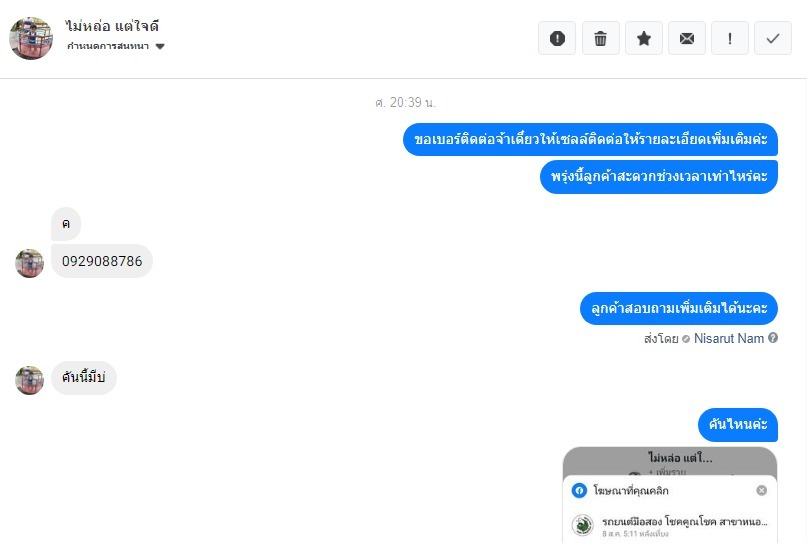Image resolution: width=807 pixels, height=548 pixels.
Task: Click the Nisarut Nam sender name
Action: point(729,338)
